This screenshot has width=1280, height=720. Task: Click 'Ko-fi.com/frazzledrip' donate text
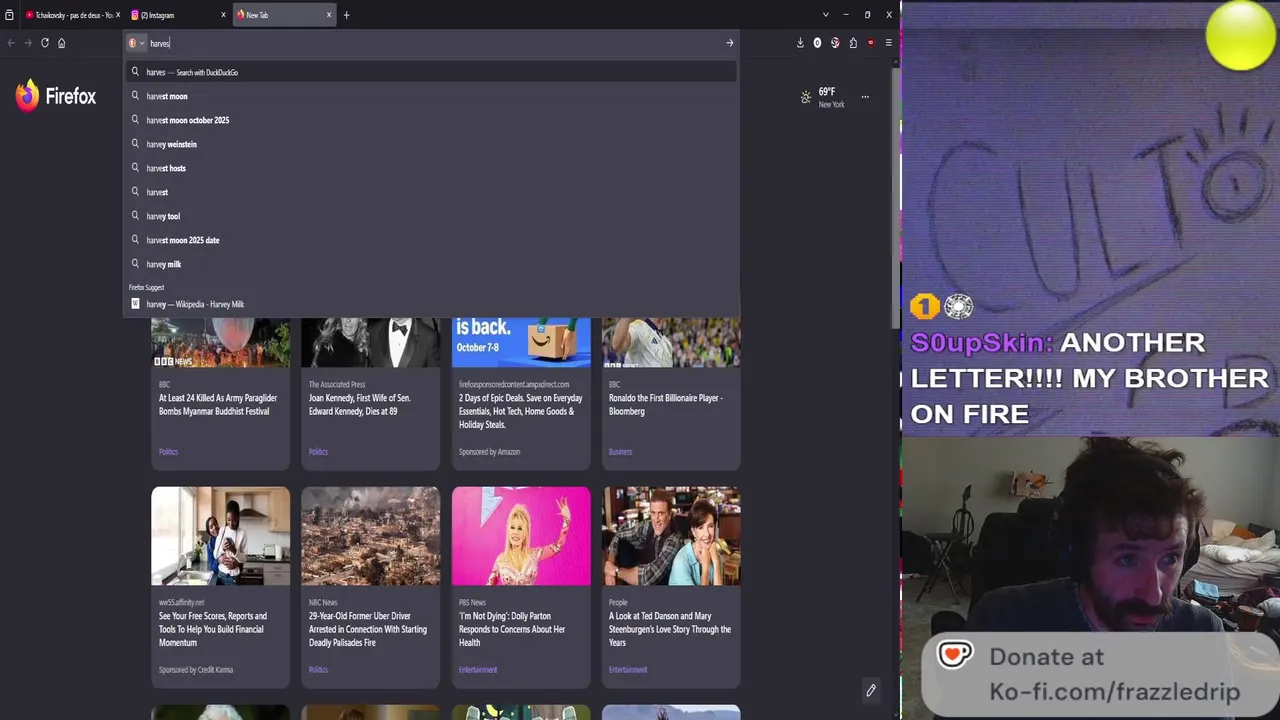tap(1114, 692)
